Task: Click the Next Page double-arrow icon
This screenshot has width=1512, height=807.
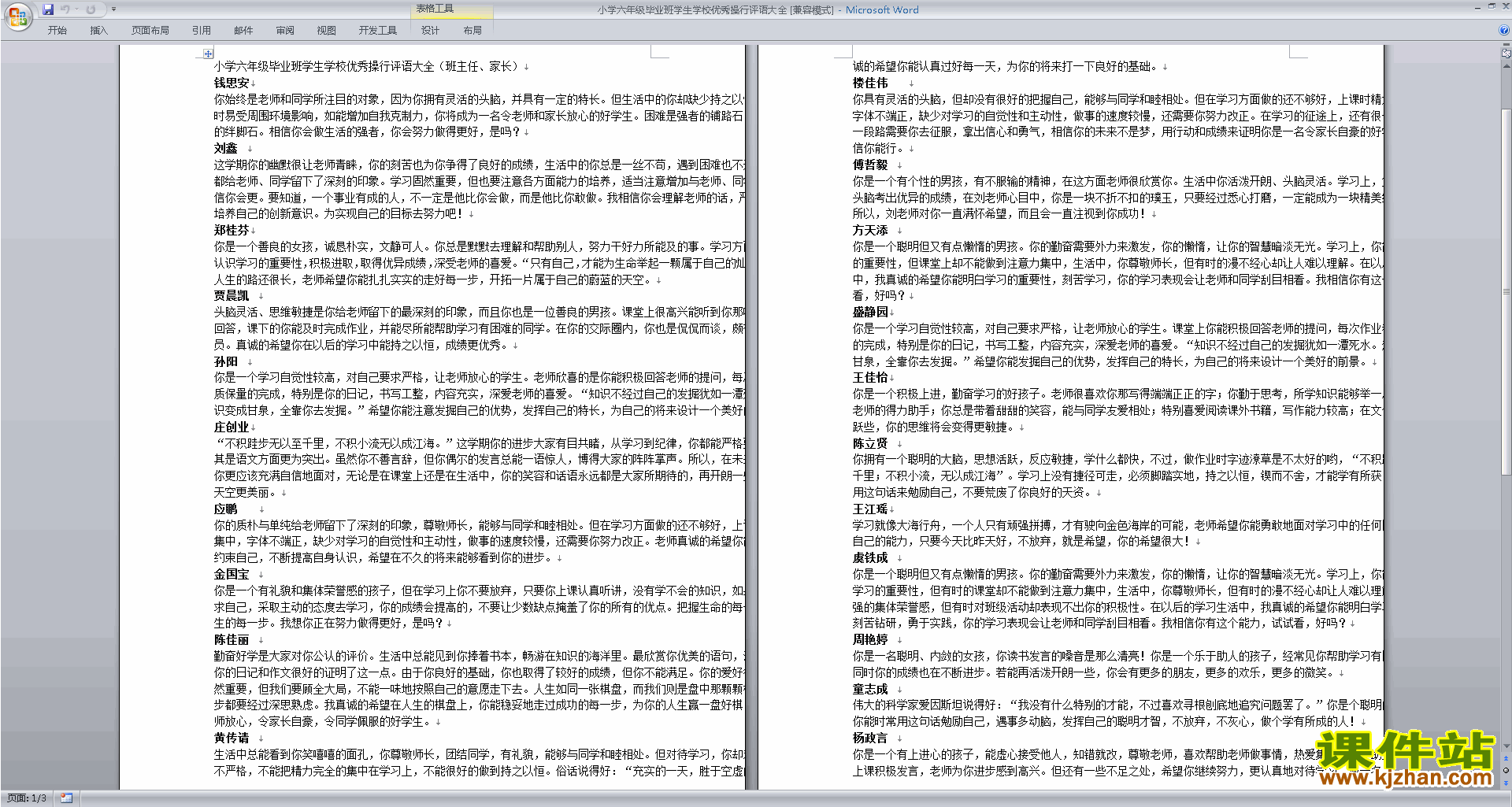Action: (1506, 782)
